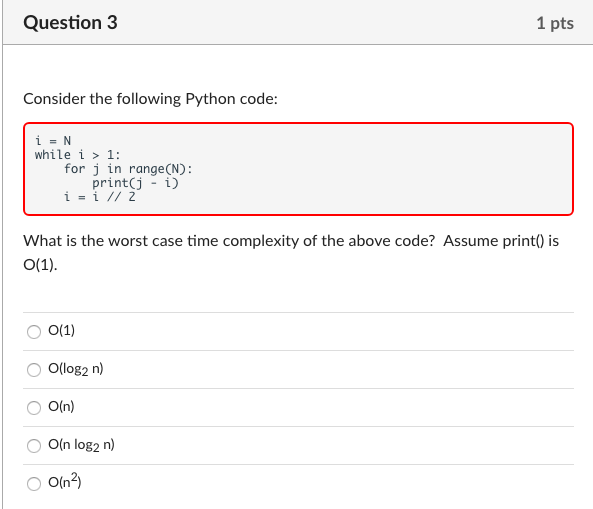The width and height of the screenshot is (593, 509).
Task: Click the 'i = N' code line
Action: pyautogui.click(x=53, y=141)
